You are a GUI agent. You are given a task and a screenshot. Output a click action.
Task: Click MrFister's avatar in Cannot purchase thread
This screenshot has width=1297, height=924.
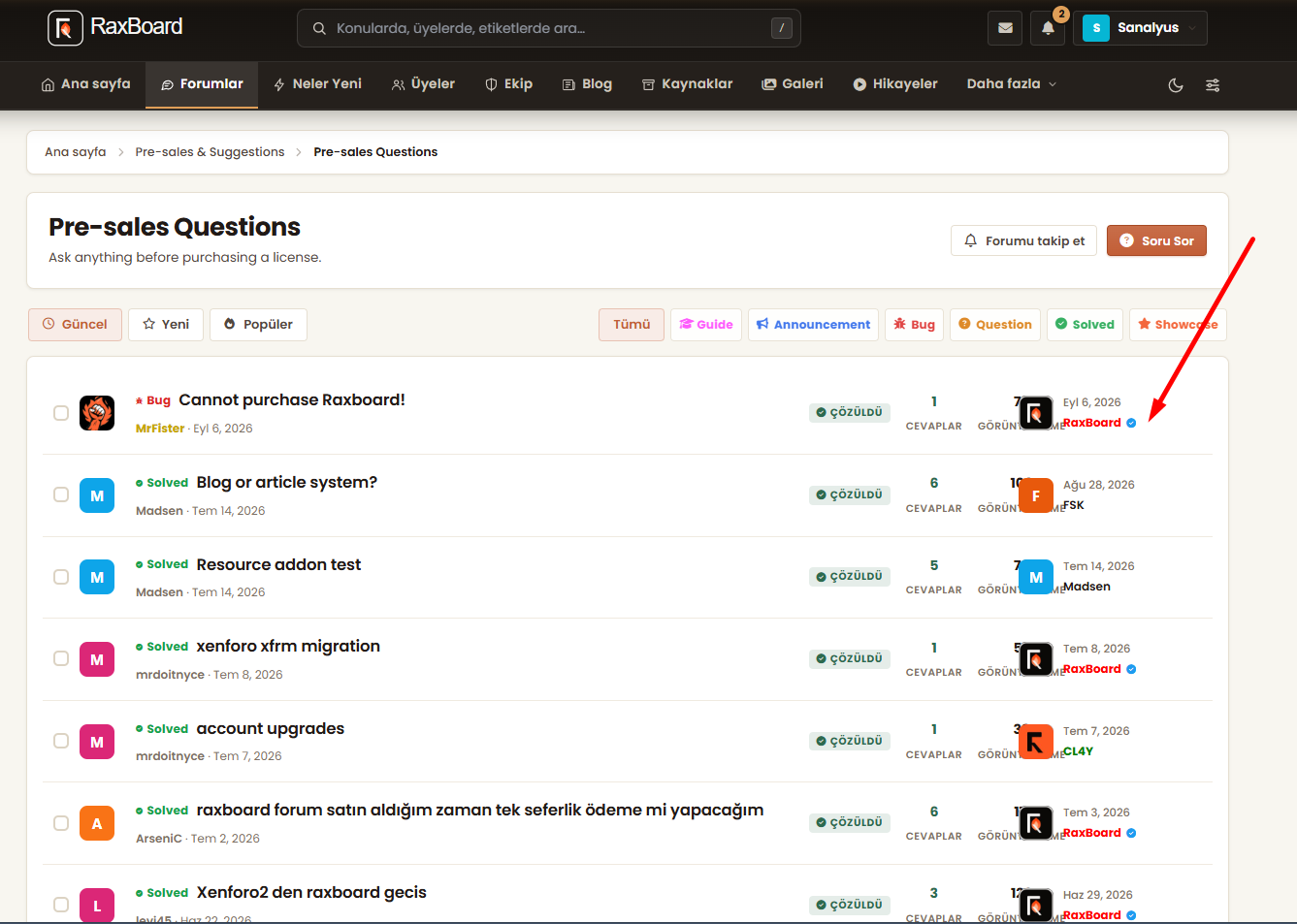pyautogui.click(x=97, y=413)
